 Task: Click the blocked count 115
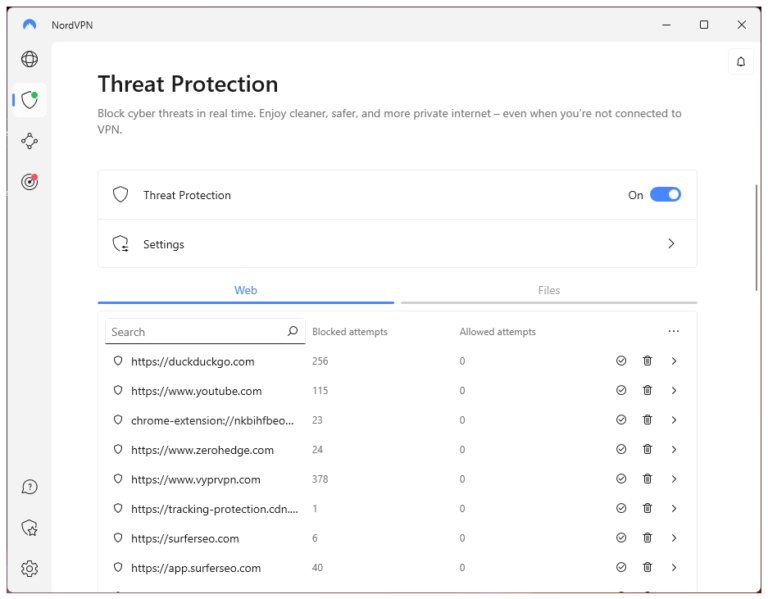point(320,390)
